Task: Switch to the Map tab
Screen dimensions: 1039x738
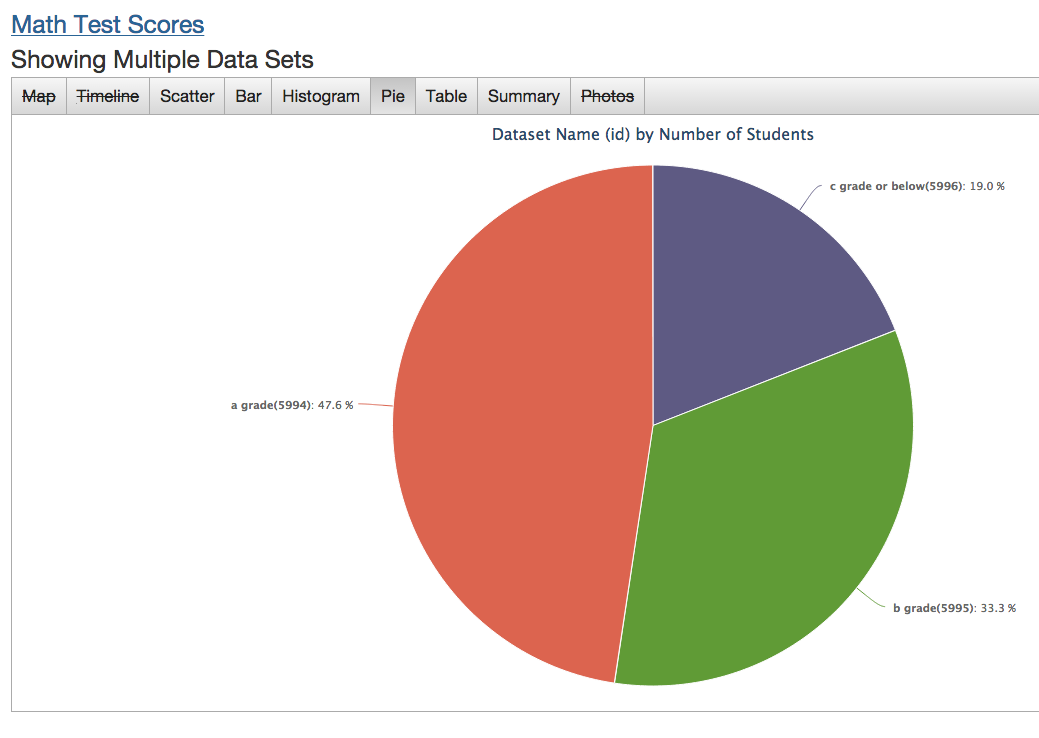Action: point(39,96)
